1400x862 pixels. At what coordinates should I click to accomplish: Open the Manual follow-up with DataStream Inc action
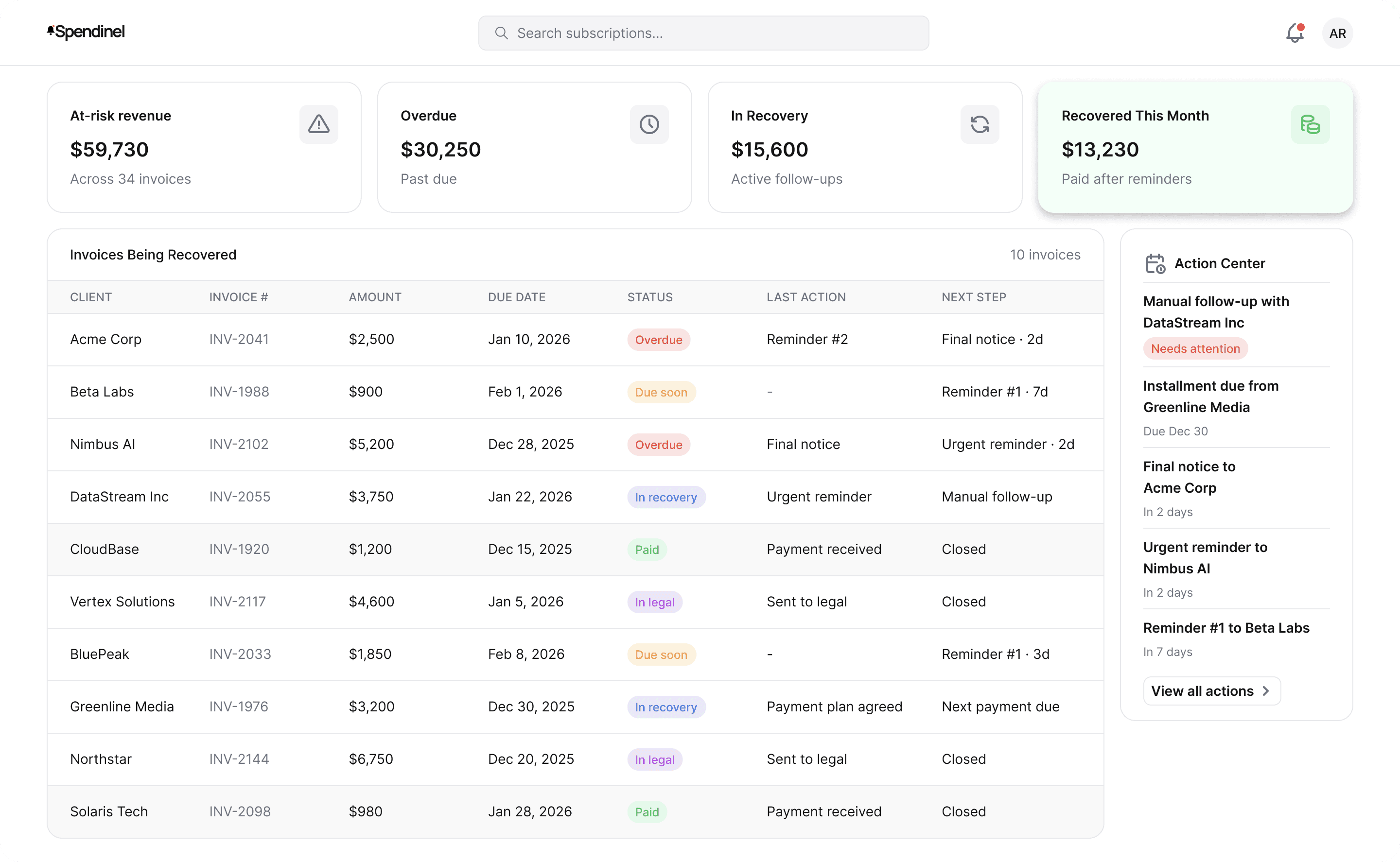point(1216,312)
